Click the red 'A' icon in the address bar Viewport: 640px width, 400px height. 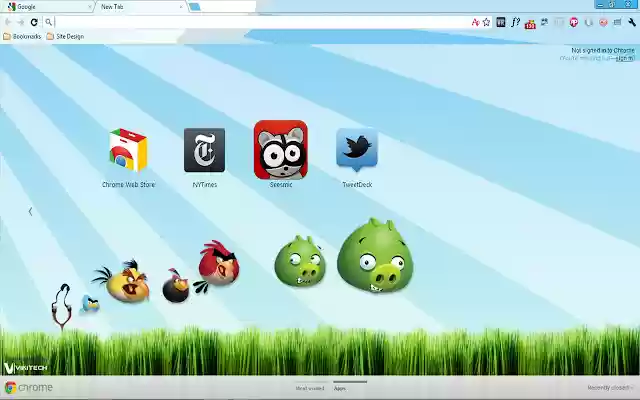pyautogui.click(x=475, y=22)
